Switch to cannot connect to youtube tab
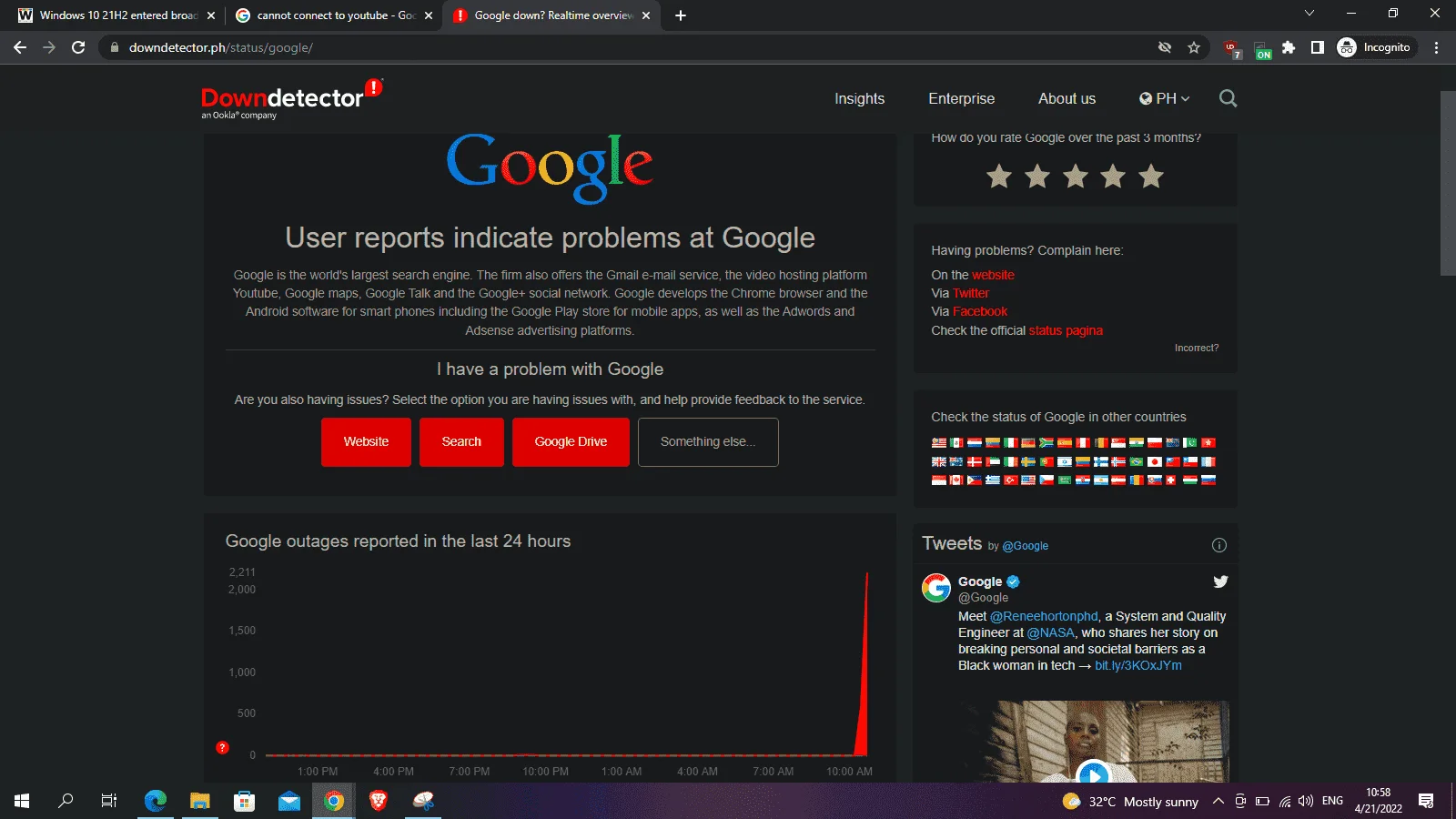 332,15
